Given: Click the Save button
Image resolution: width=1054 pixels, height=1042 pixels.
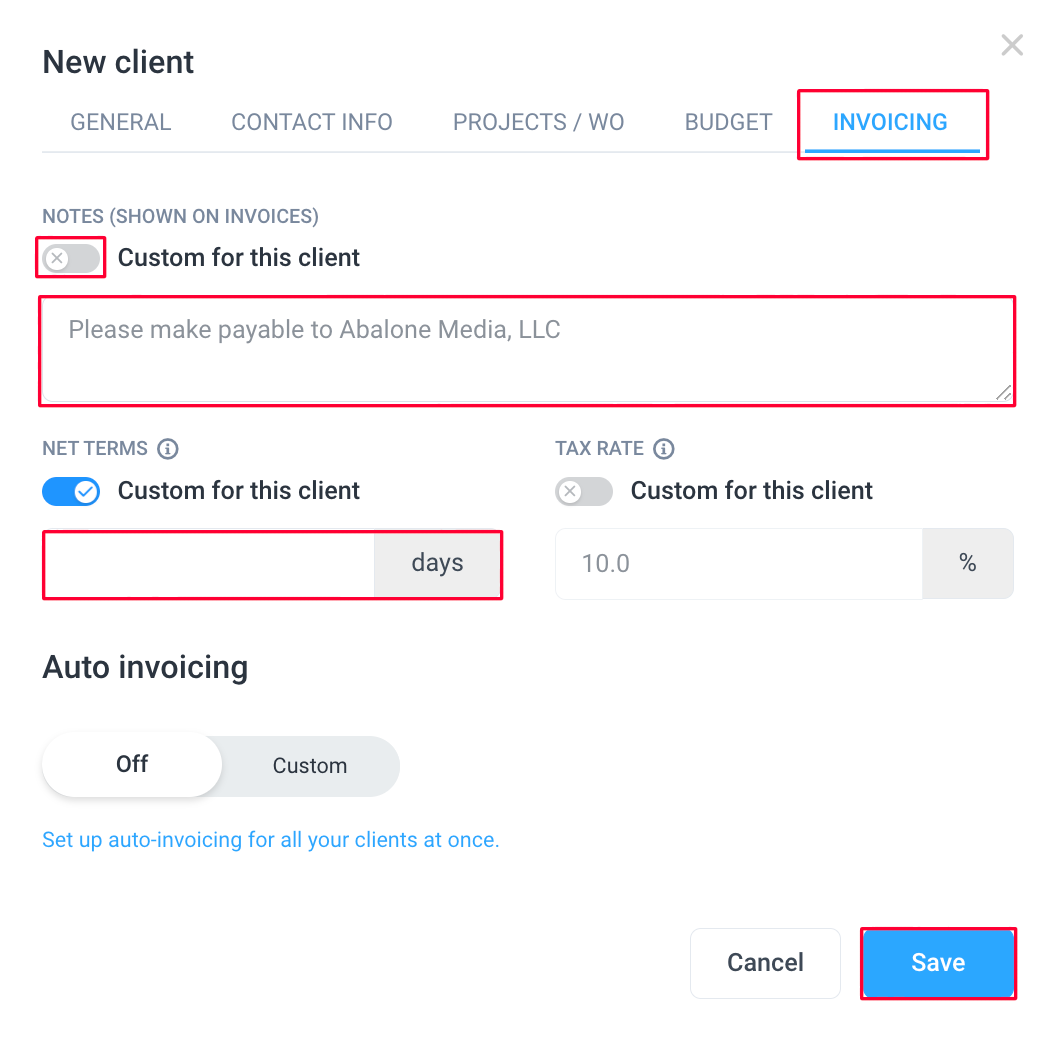Looking at the screenshot, I should (x=938, y=963).
